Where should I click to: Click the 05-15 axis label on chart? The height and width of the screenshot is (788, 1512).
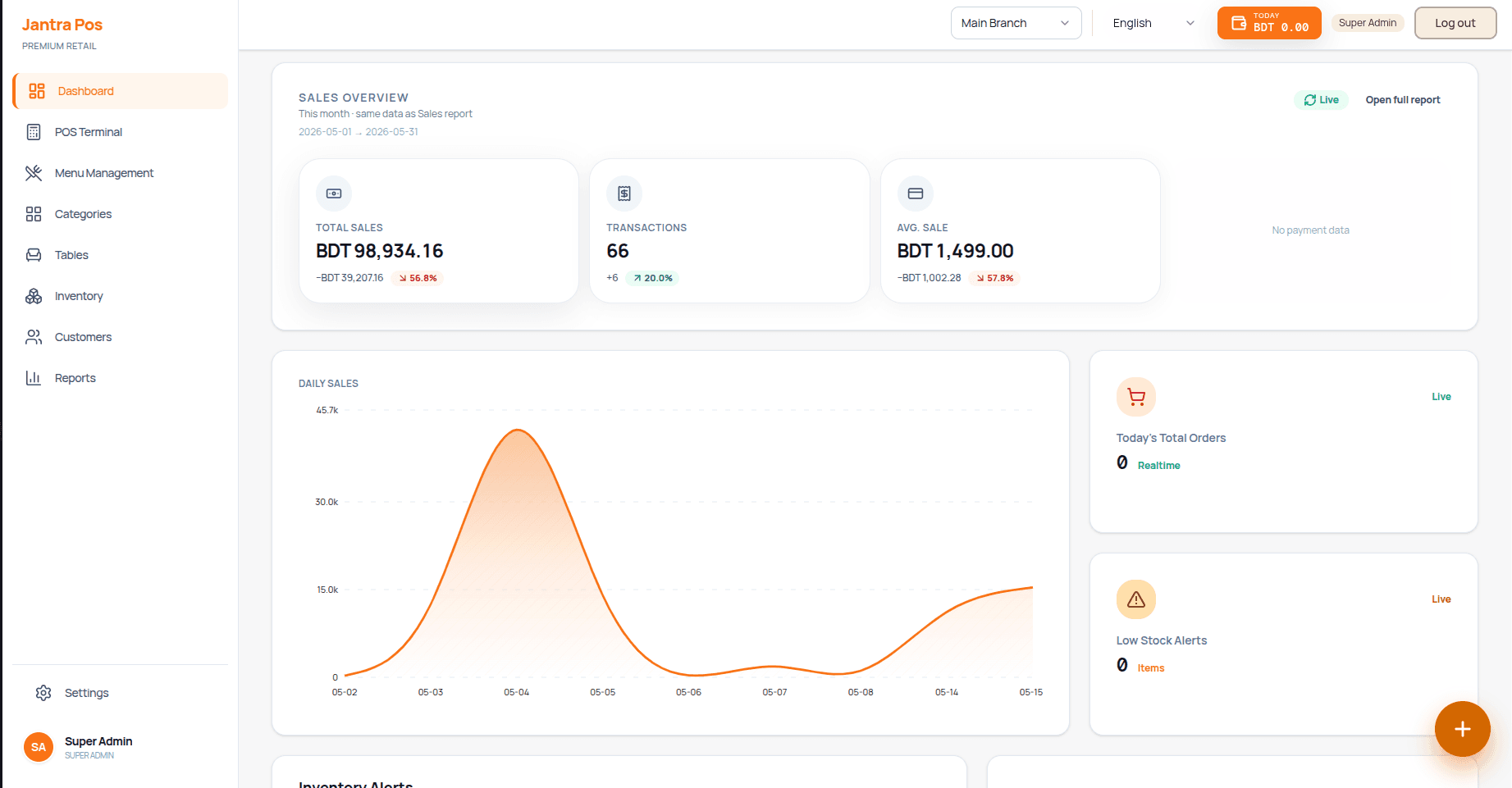coord(1031,692)
